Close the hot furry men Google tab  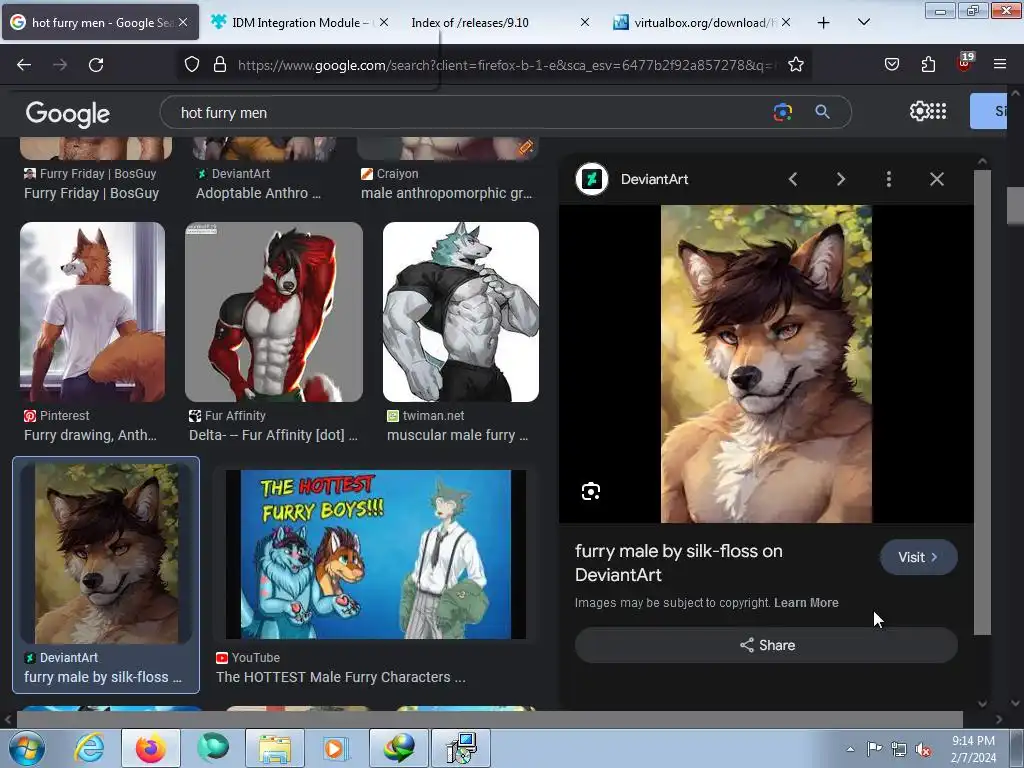[x=184, y=22]
